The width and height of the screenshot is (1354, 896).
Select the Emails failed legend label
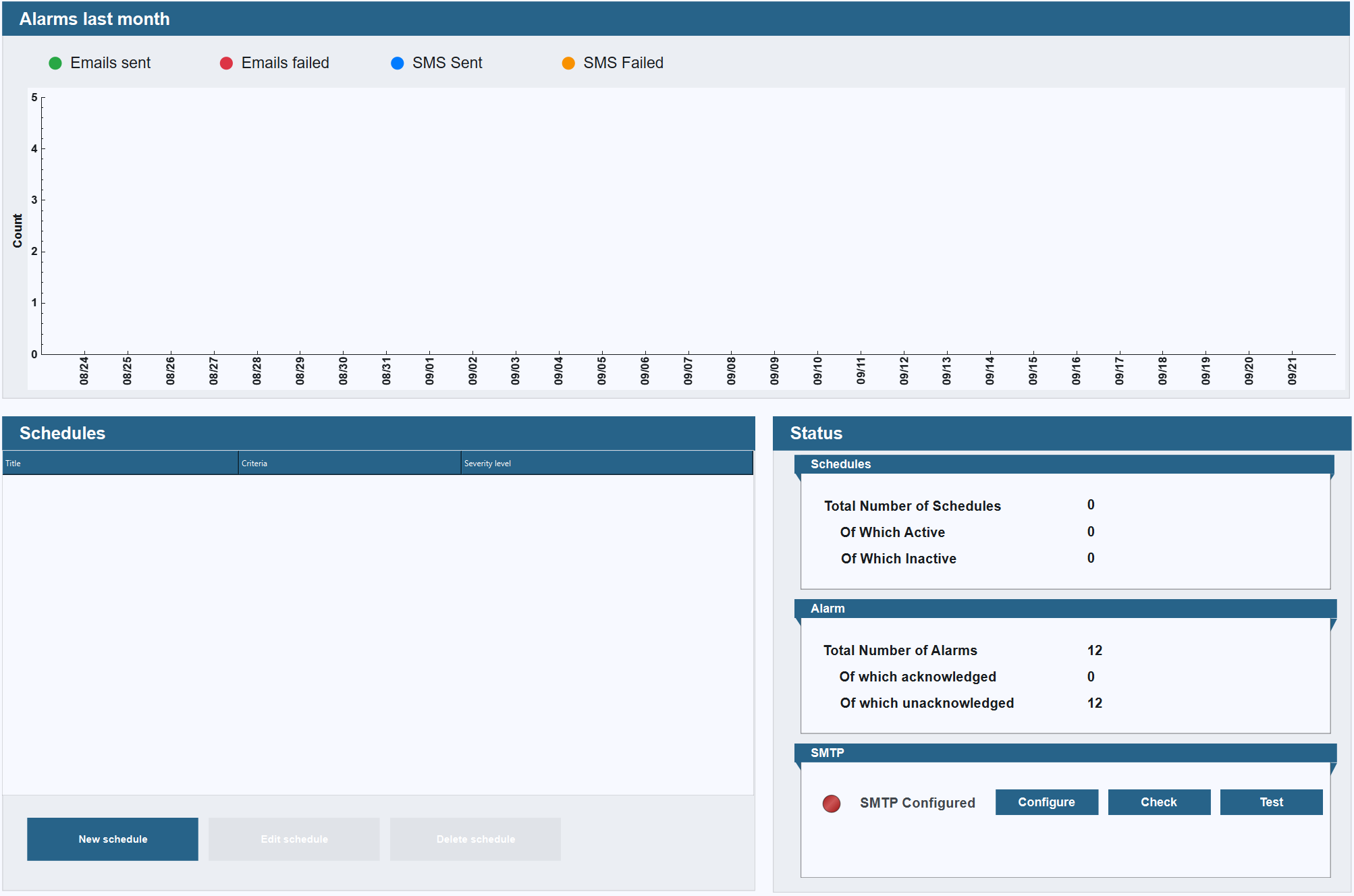click(285, 63)
